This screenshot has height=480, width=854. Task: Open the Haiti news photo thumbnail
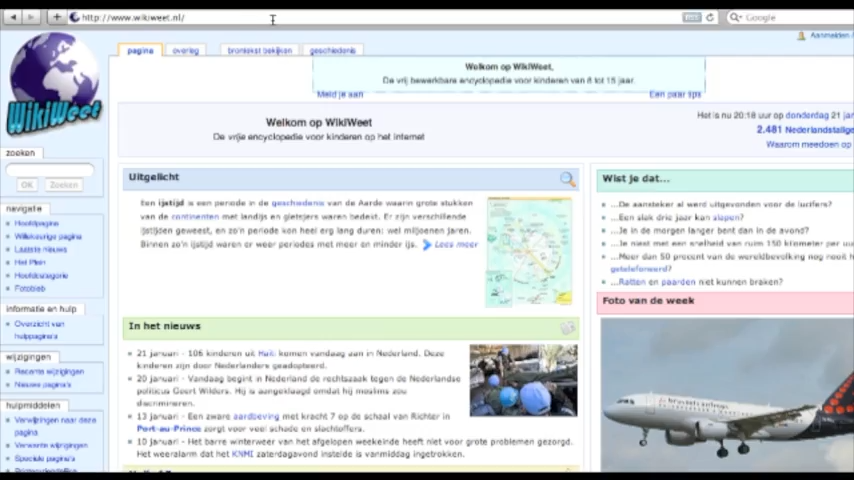(x=523, y=380)
